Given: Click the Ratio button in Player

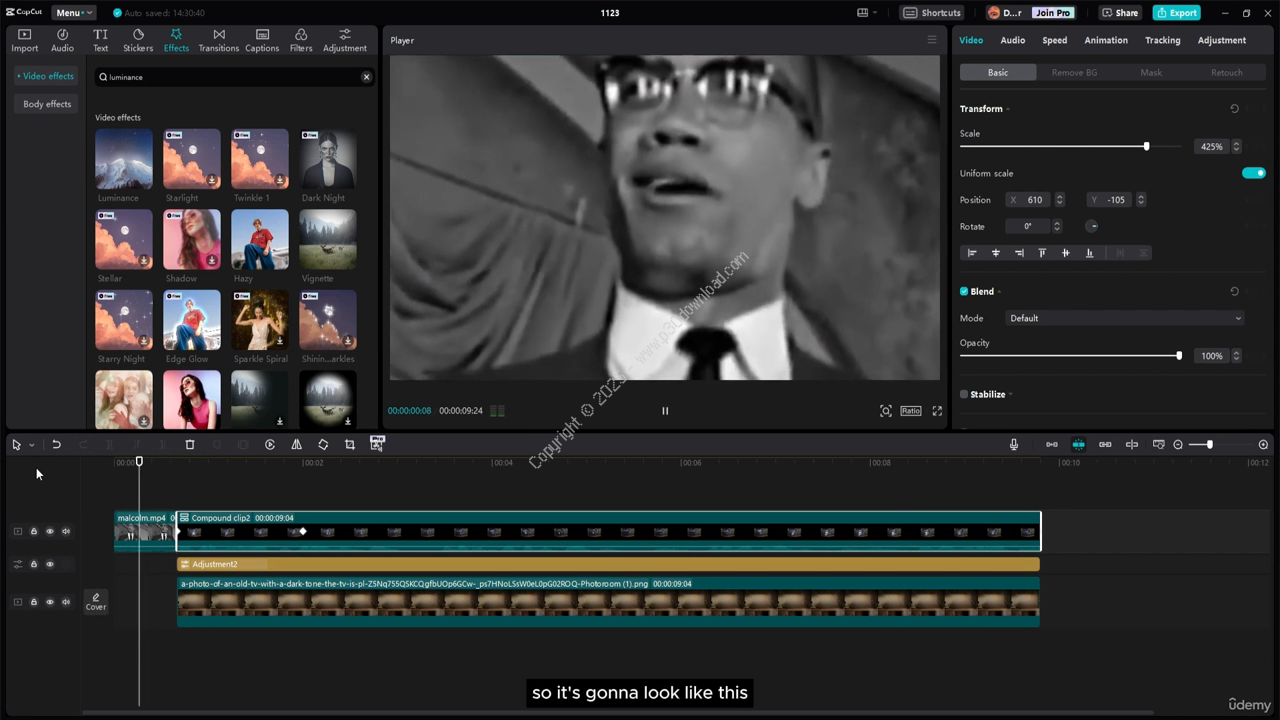Looking at the screenshot, I should (x=911, y=411).
